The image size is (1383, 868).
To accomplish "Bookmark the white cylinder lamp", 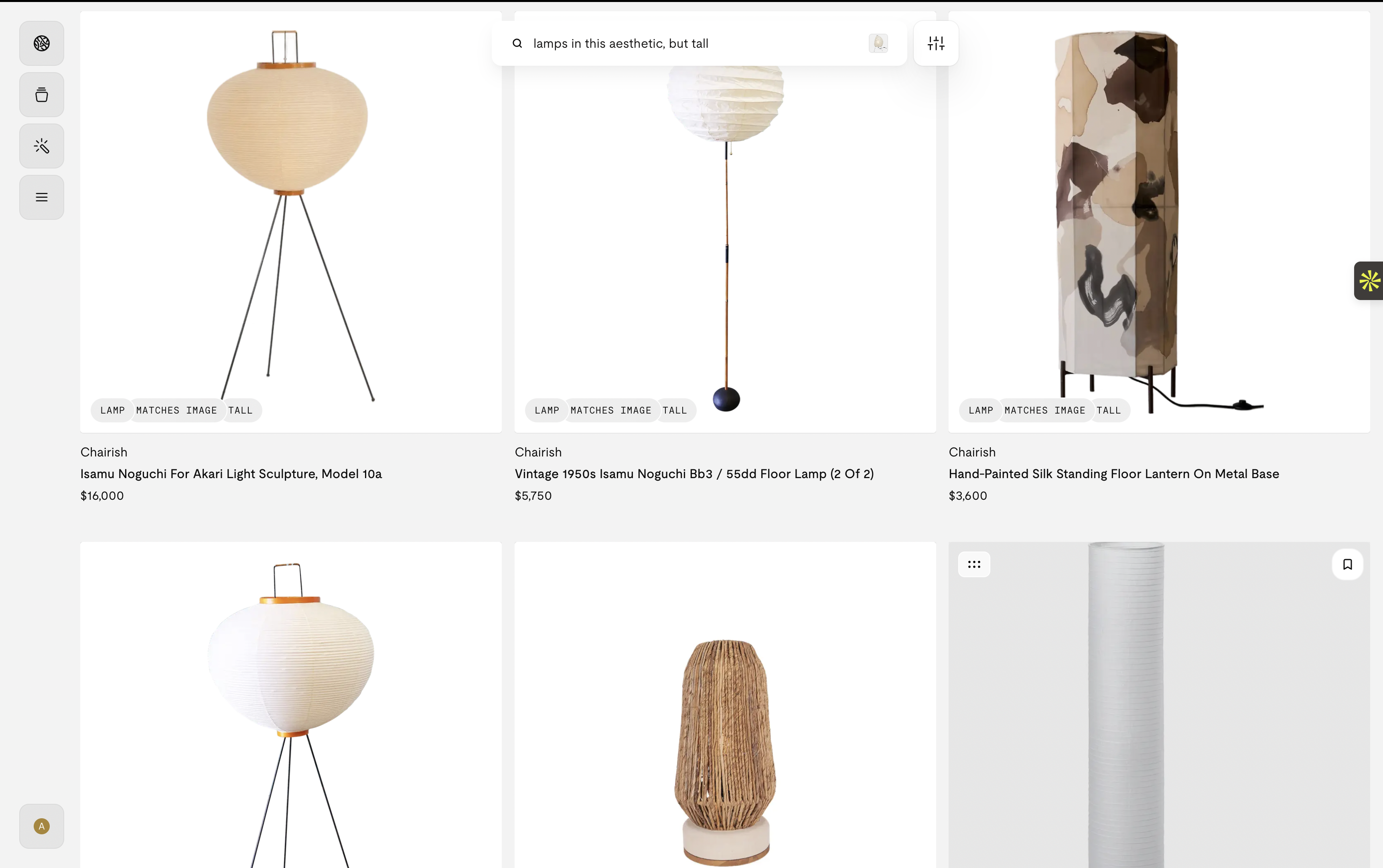I will click(1347, 564).
